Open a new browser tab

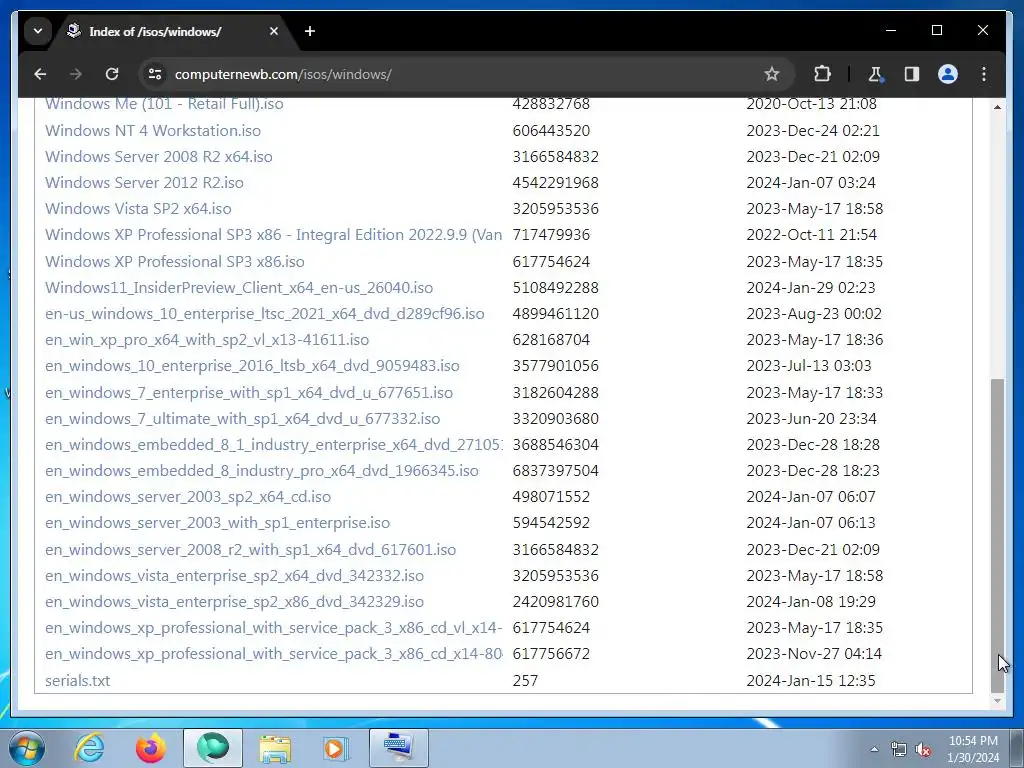[310, 31]
